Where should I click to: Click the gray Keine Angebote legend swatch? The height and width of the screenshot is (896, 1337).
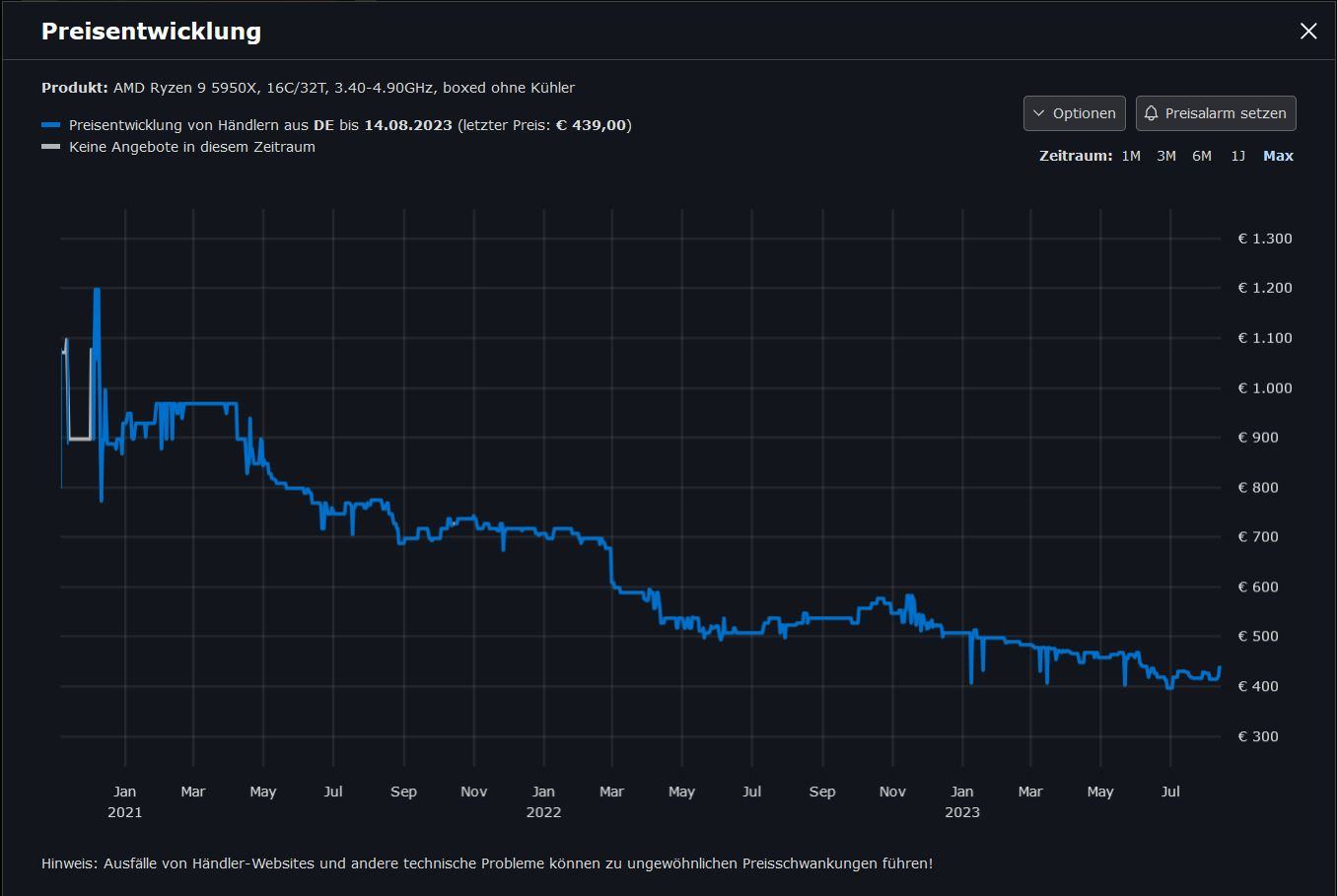pos(51,147)
